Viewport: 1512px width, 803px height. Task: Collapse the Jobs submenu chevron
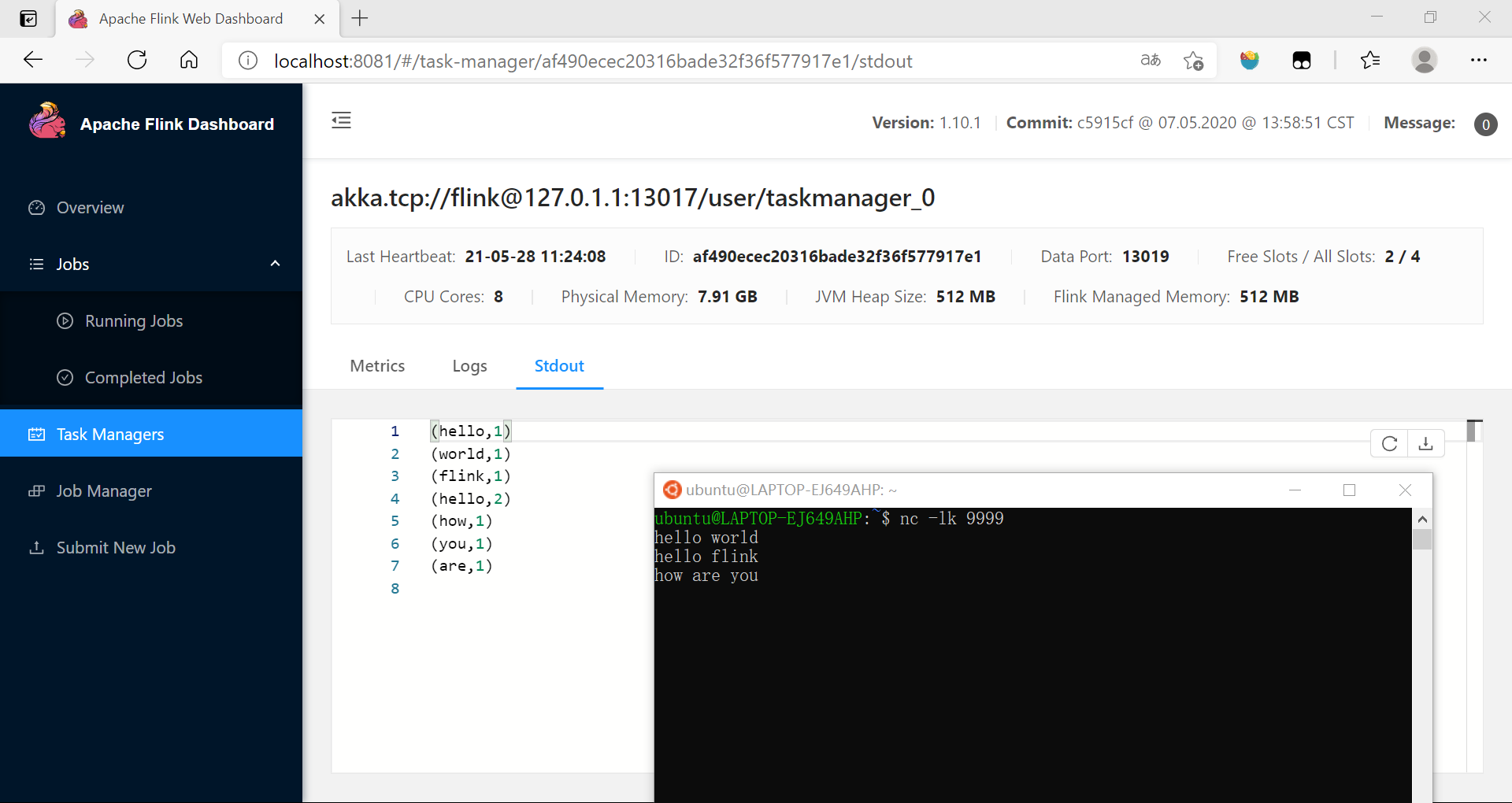click(275, 264)
